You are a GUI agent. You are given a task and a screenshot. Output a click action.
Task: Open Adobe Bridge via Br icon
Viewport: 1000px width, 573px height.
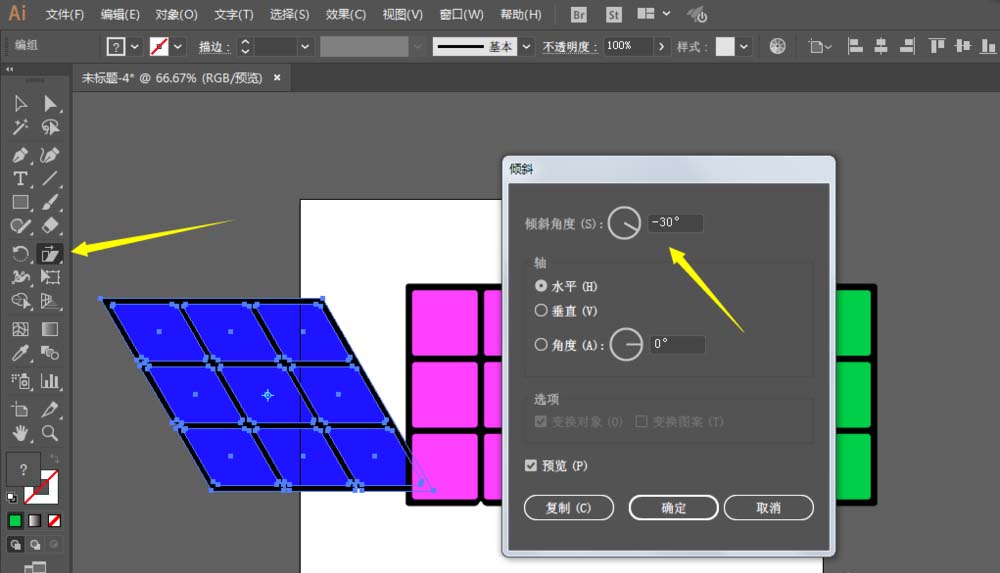pos(578,15)
